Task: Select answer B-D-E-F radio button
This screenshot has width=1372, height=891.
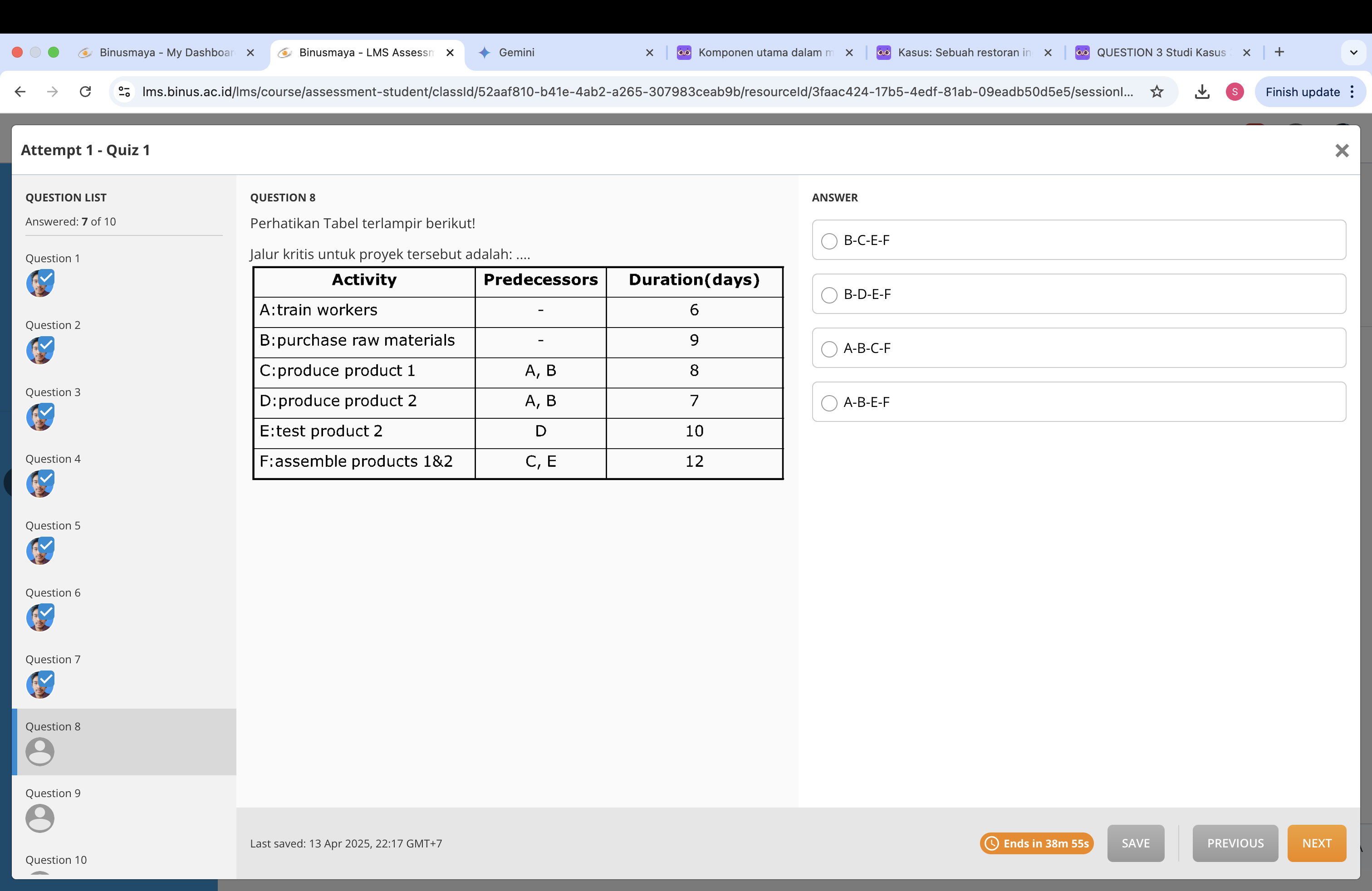Action: pos(829,295)
